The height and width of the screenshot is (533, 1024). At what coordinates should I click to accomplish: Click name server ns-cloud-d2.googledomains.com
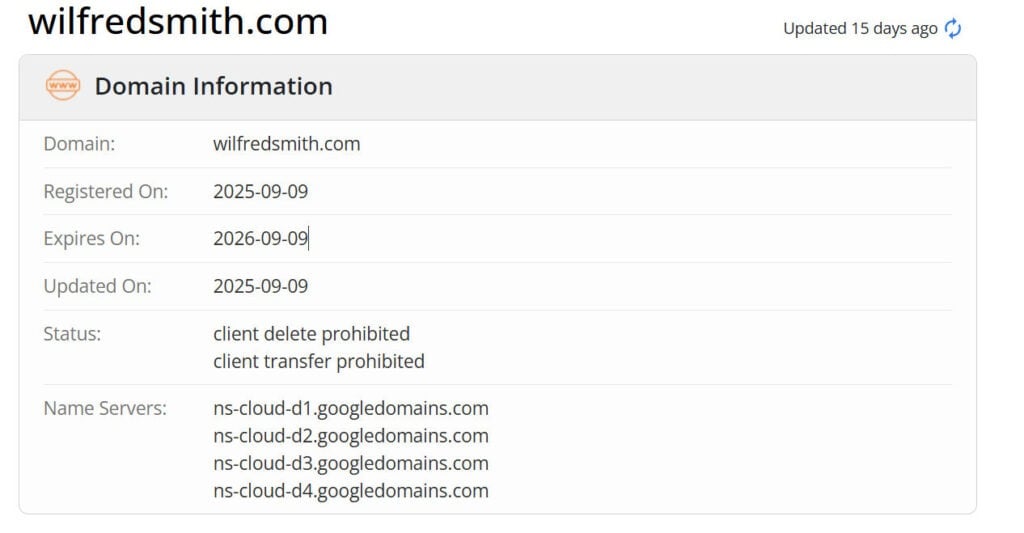[x=350, y=436]
